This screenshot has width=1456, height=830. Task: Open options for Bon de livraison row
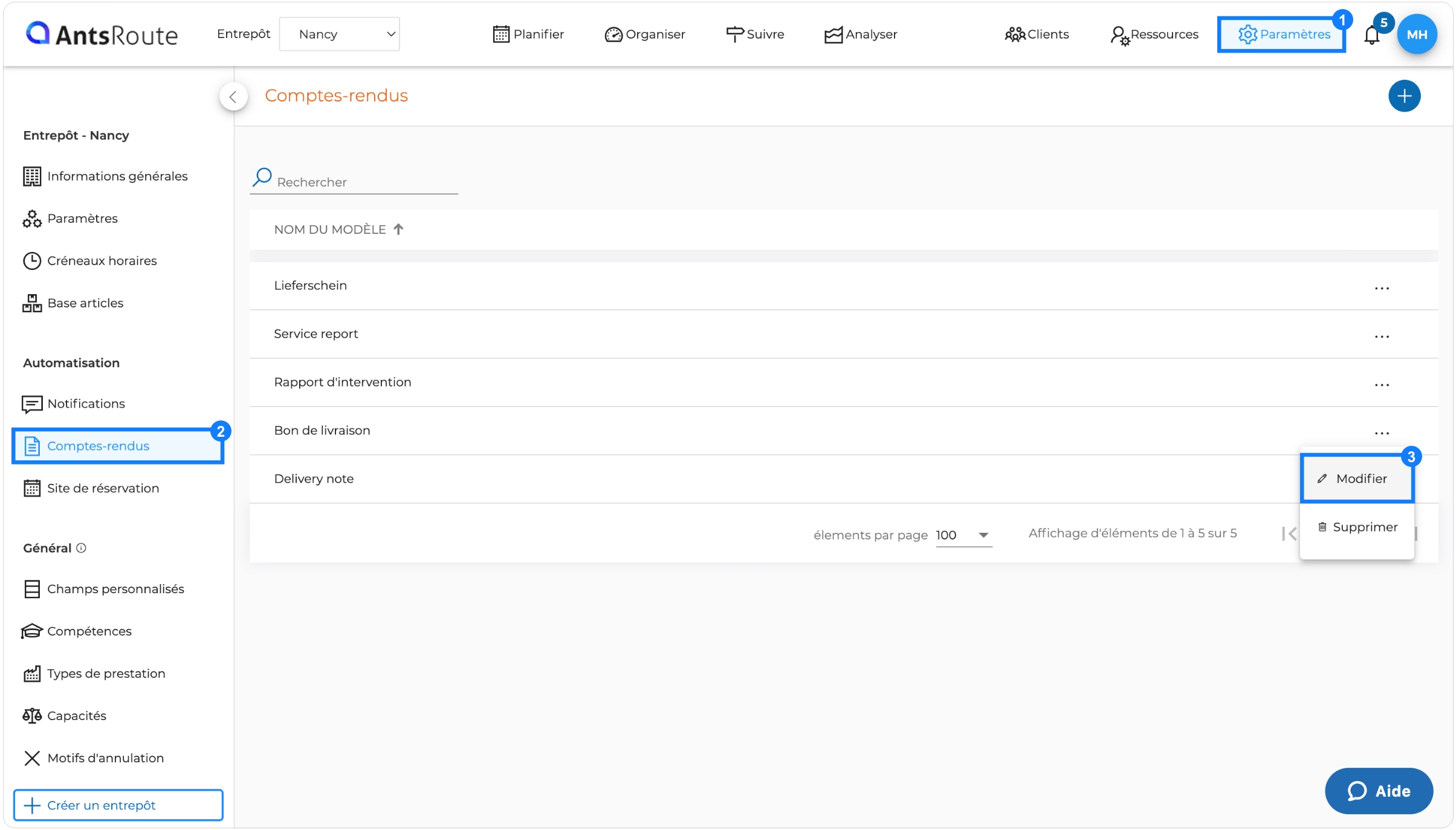coord(1382,433)
